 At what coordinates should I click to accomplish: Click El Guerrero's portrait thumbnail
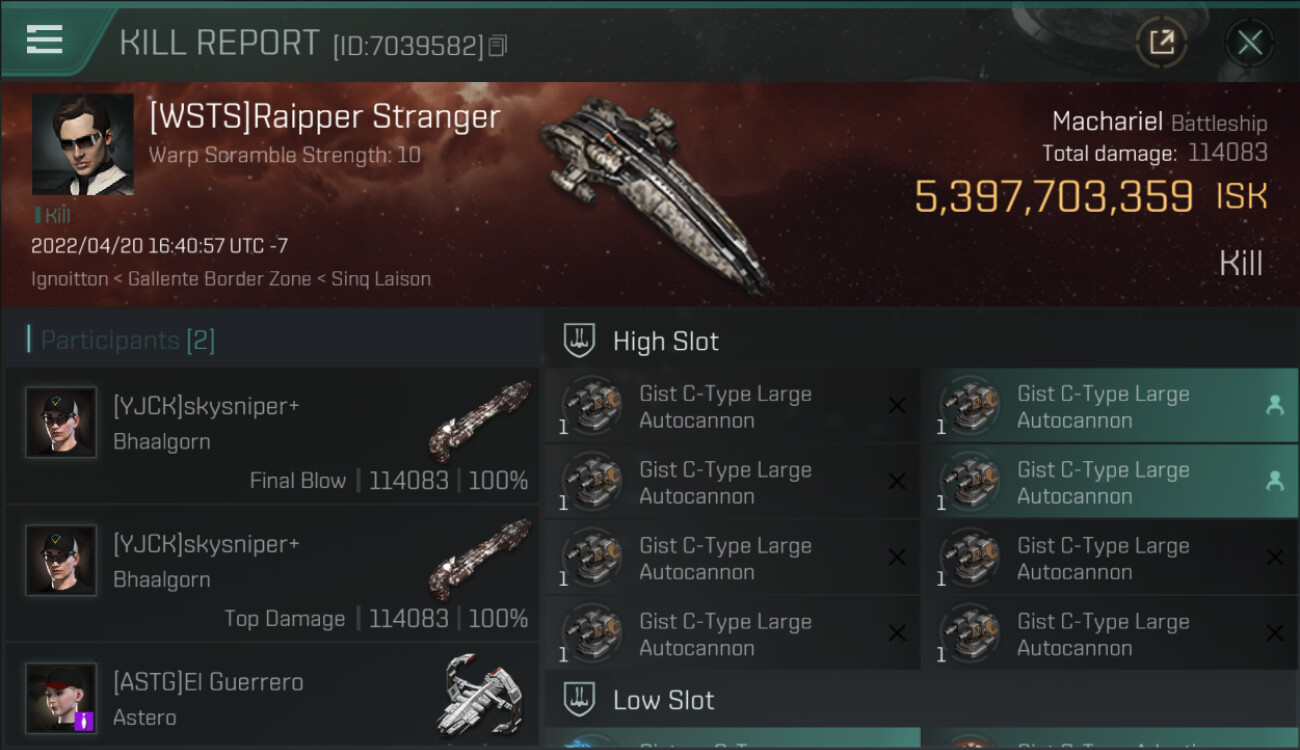(x=62, y=697)
